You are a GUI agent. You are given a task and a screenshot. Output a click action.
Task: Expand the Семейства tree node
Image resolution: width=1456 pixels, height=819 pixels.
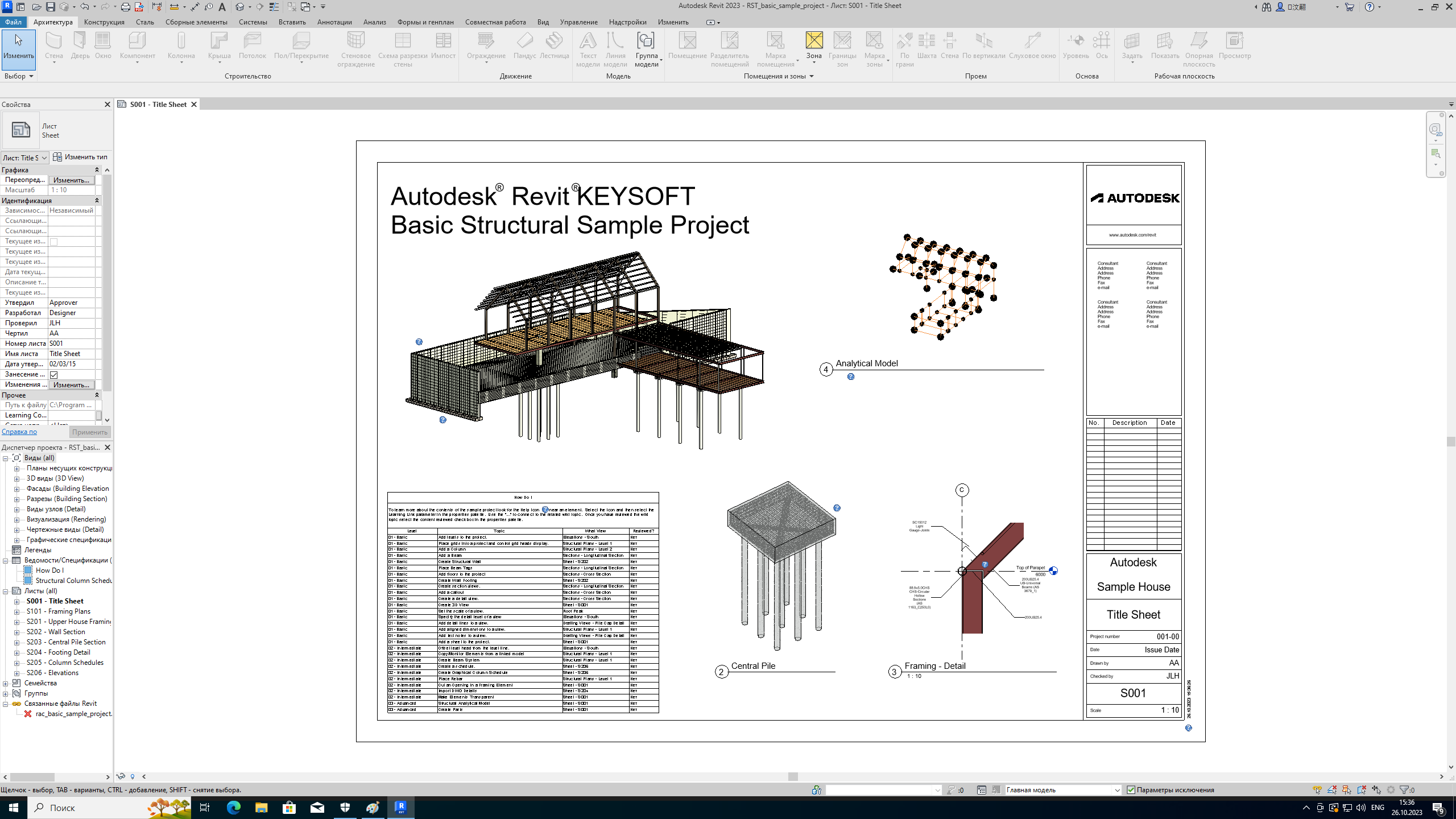pyautogui.click(x=5, y=684)
